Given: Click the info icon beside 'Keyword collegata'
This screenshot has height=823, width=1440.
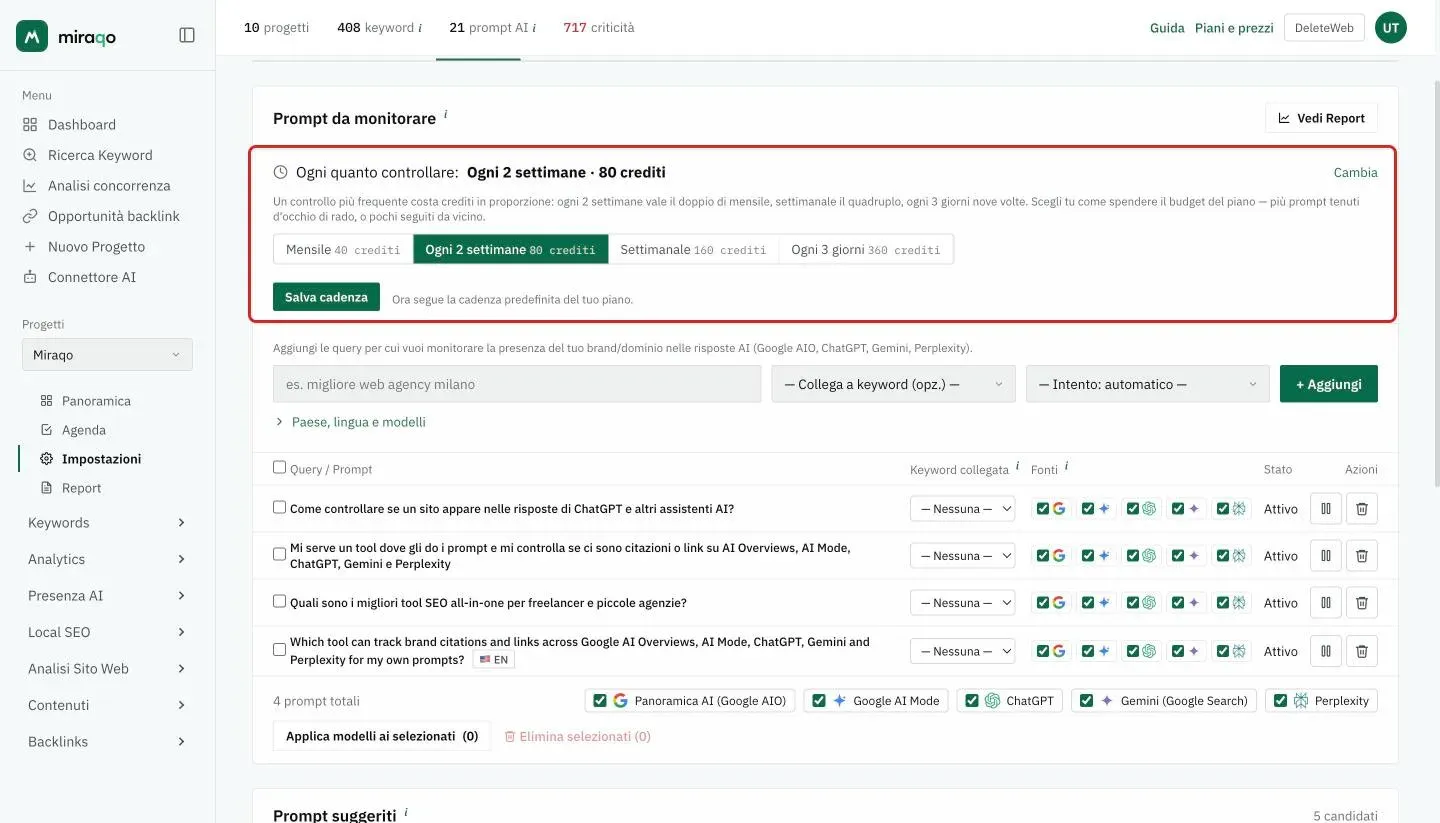Looking at the screenshot, I should click(1018, 466).
